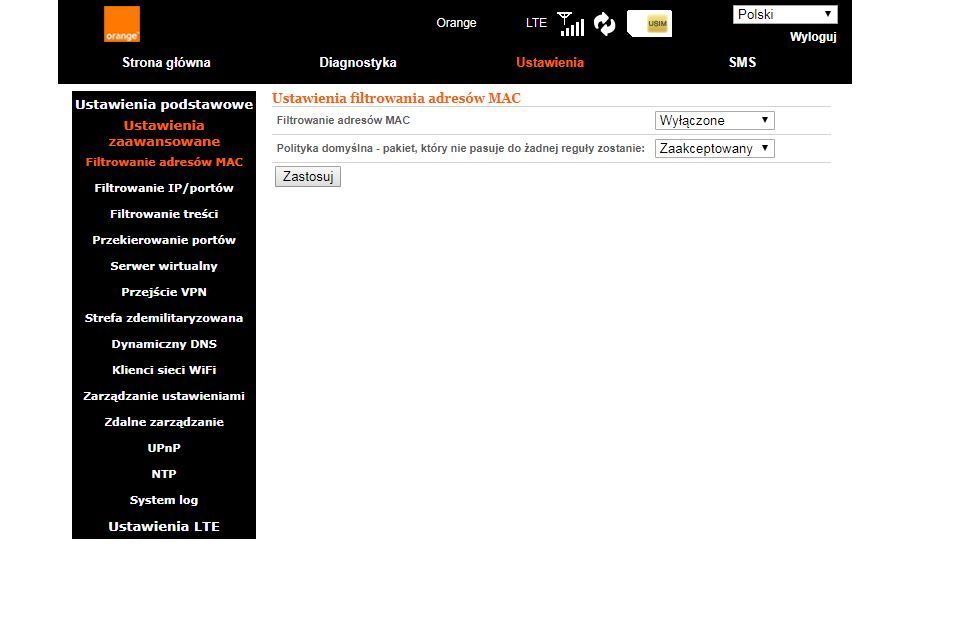Expand the default policy Zaakceptowany dropdown
The height and width of the screenshot is (621, 958).
pyautogui.click(x=714, y=149)
